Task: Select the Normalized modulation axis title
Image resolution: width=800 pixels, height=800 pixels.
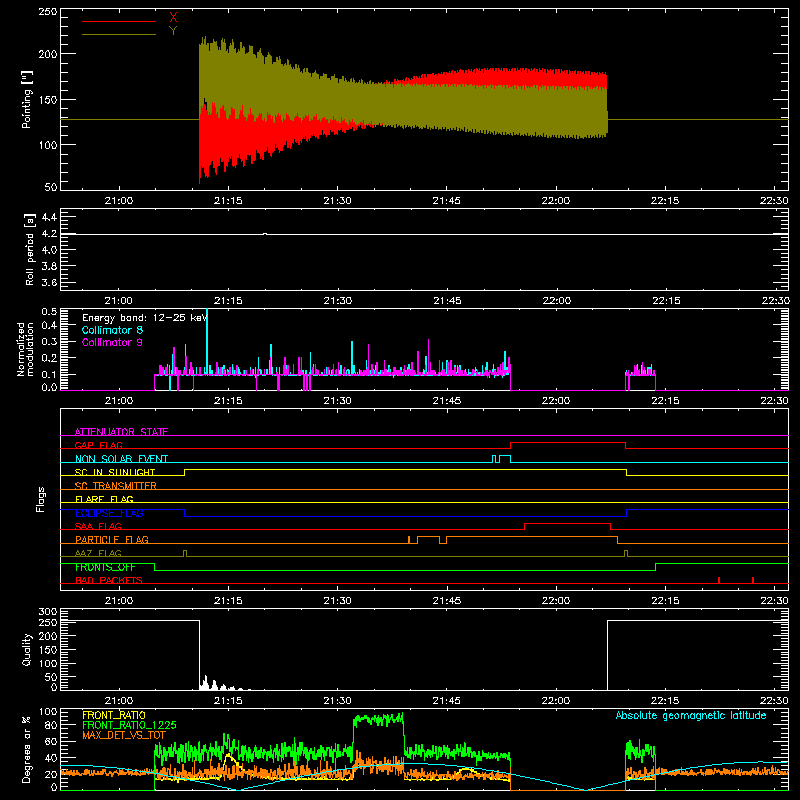Action: click(25, 349)
